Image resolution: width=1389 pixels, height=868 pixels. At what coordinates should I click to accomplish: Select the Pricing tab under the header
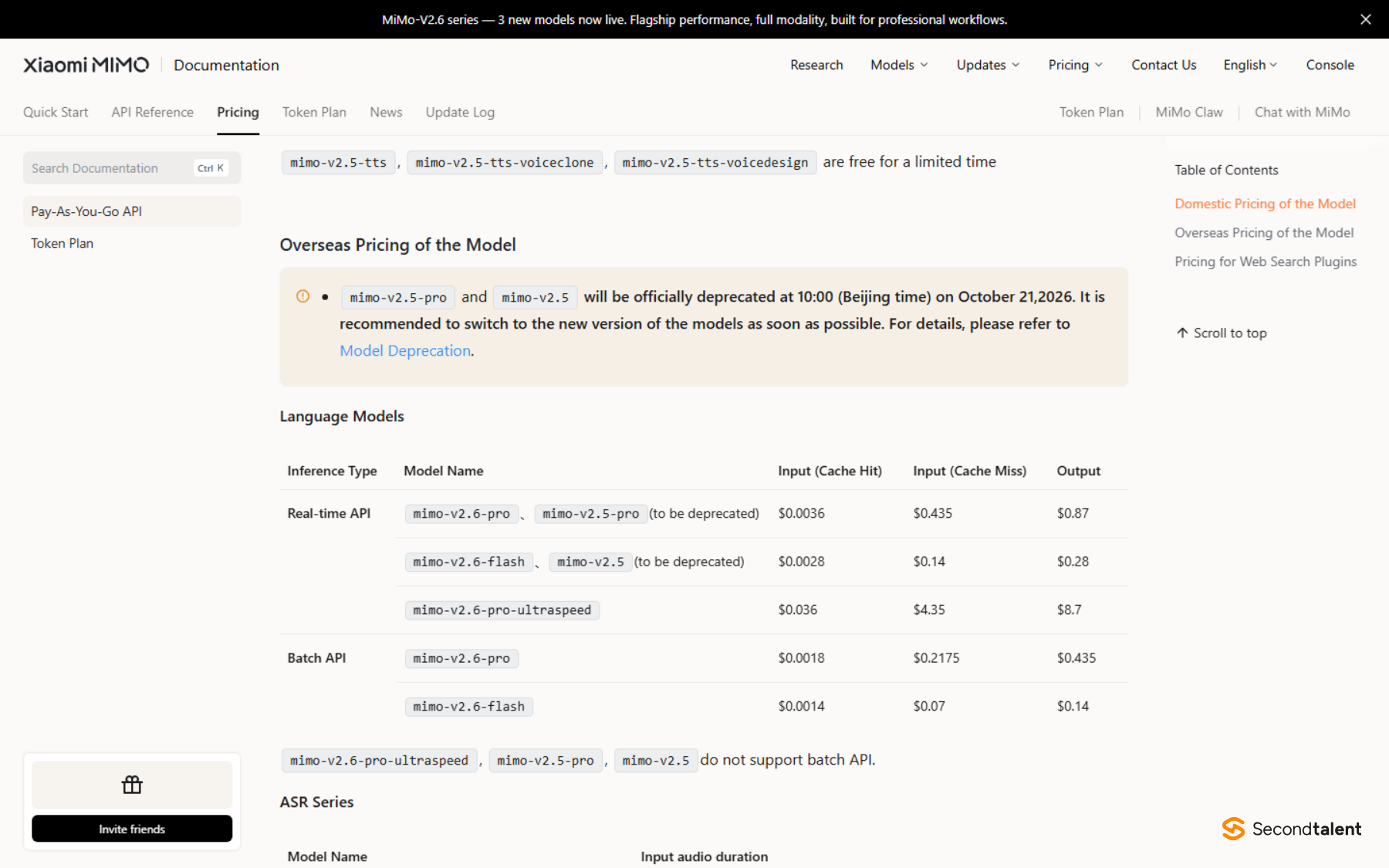pyautogui.click(x=238, y=112)
